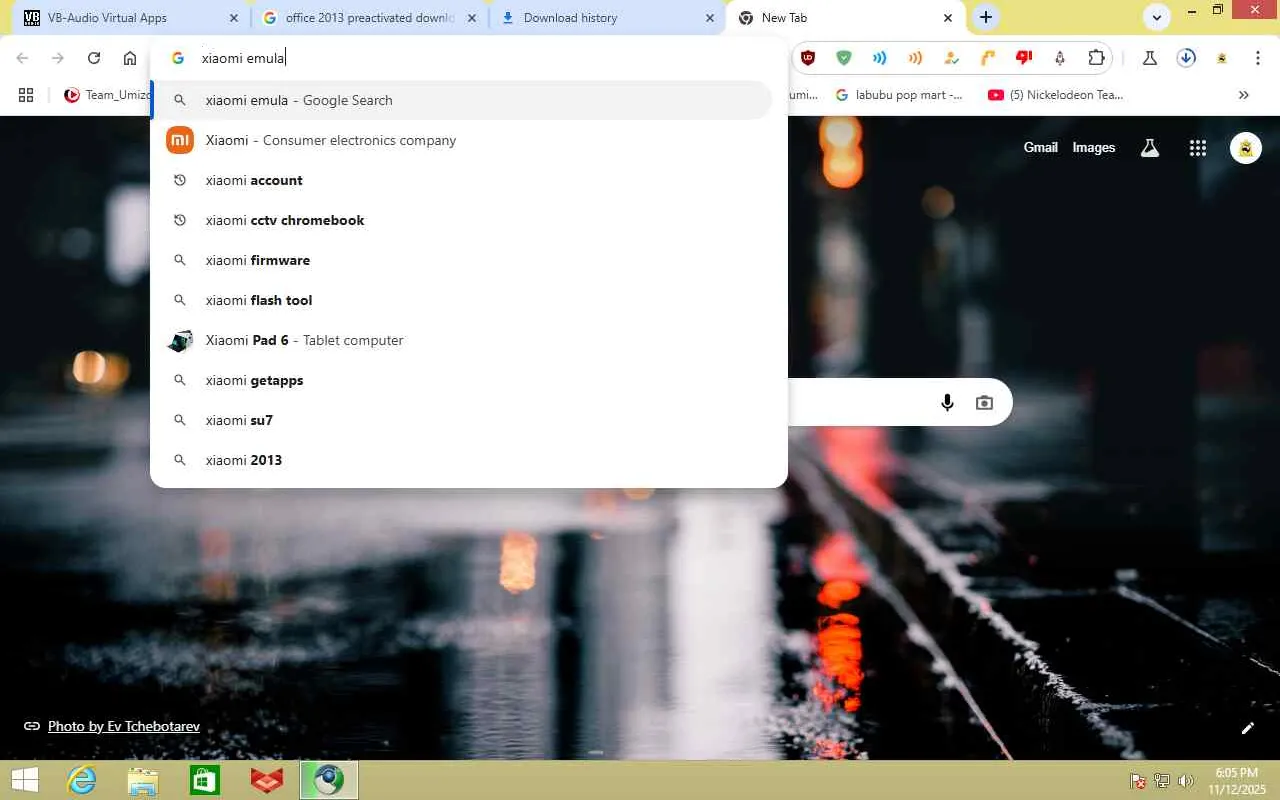1280x800 pixels.
Task: Go to the home page
Action: [x=130, y=58]
